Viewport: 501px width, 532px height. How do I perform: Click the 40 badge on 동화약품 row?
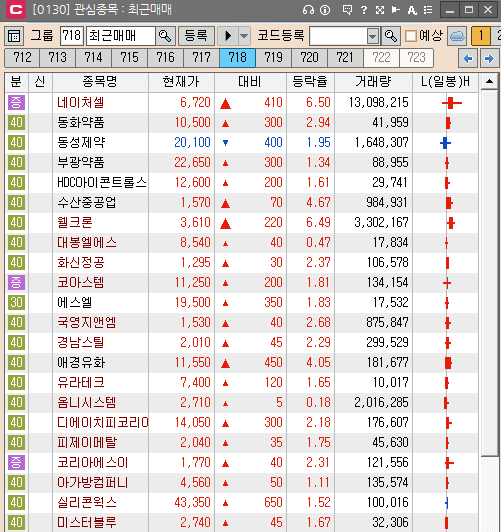coord(16,122)
